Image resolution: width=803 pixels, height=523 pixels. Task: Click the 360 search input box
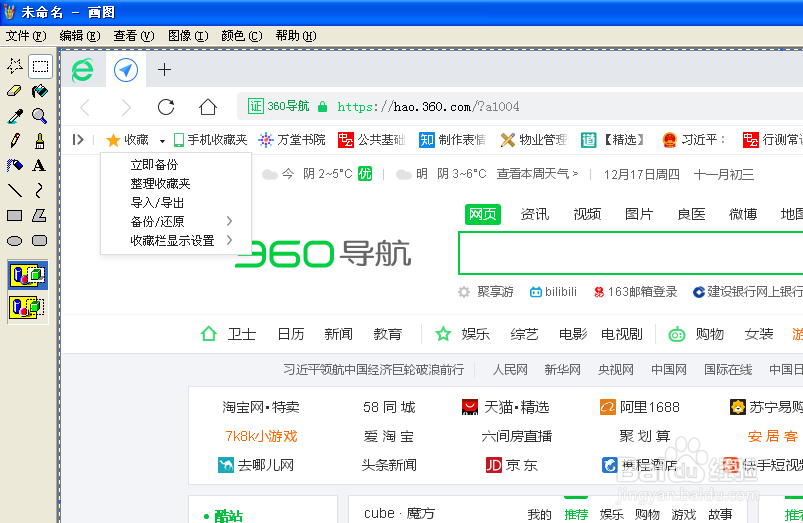(x=630, y=253)
